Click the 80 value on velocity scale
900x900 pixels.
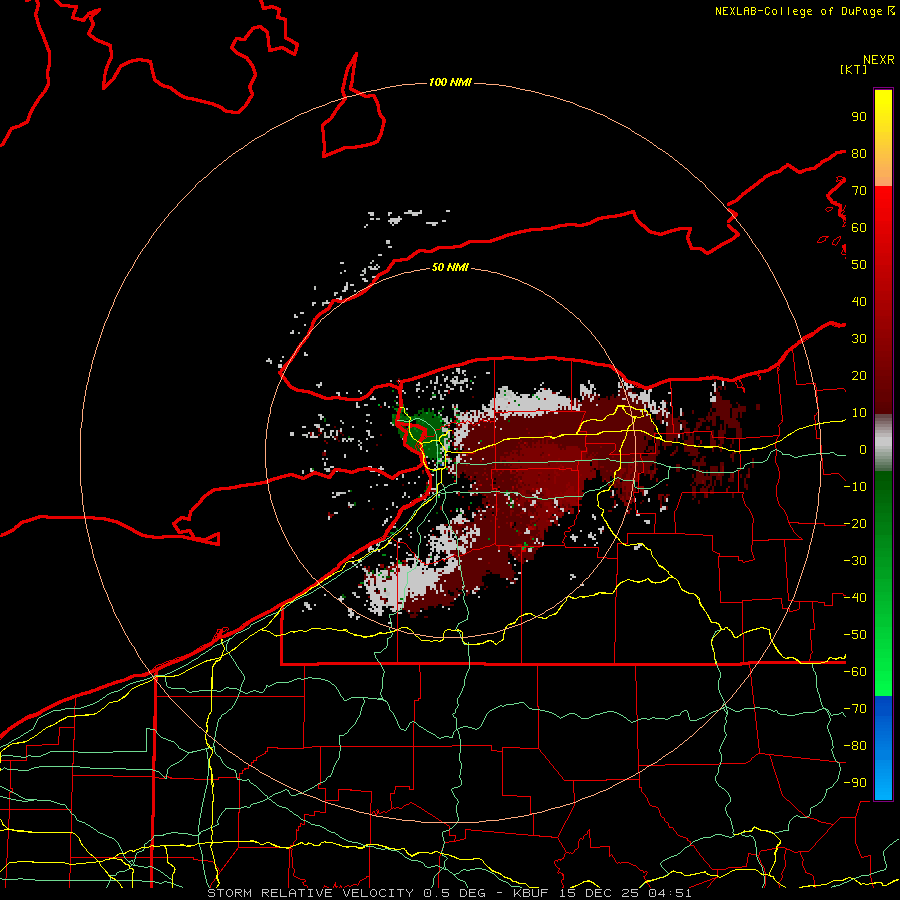(x=859, y=153)
